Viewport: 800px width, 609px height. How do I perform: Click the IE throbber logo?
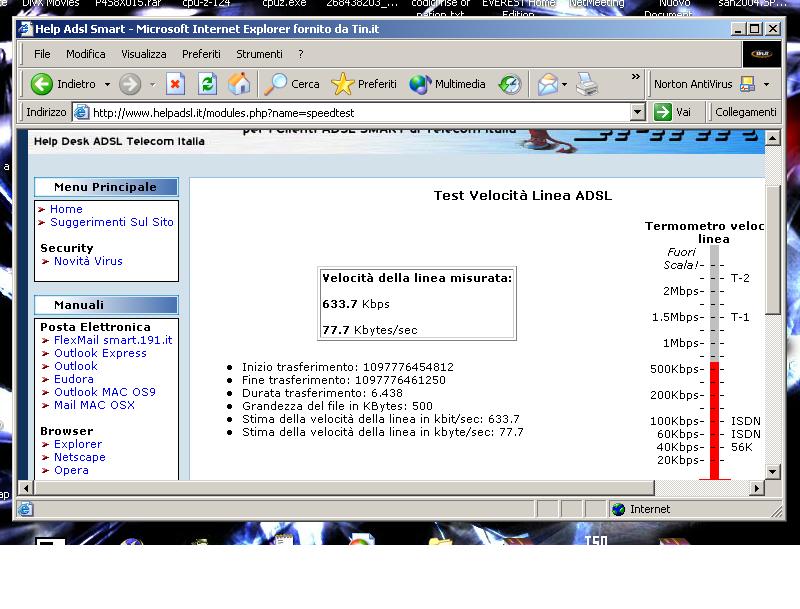(761, 54)
